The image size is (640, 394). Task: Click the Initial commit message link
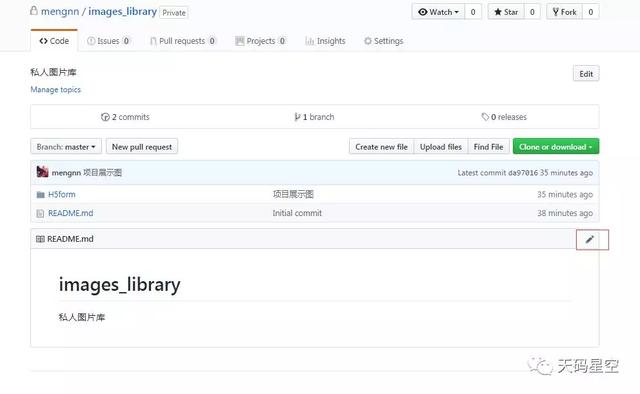pyautogui.click(x=297, y=213)
